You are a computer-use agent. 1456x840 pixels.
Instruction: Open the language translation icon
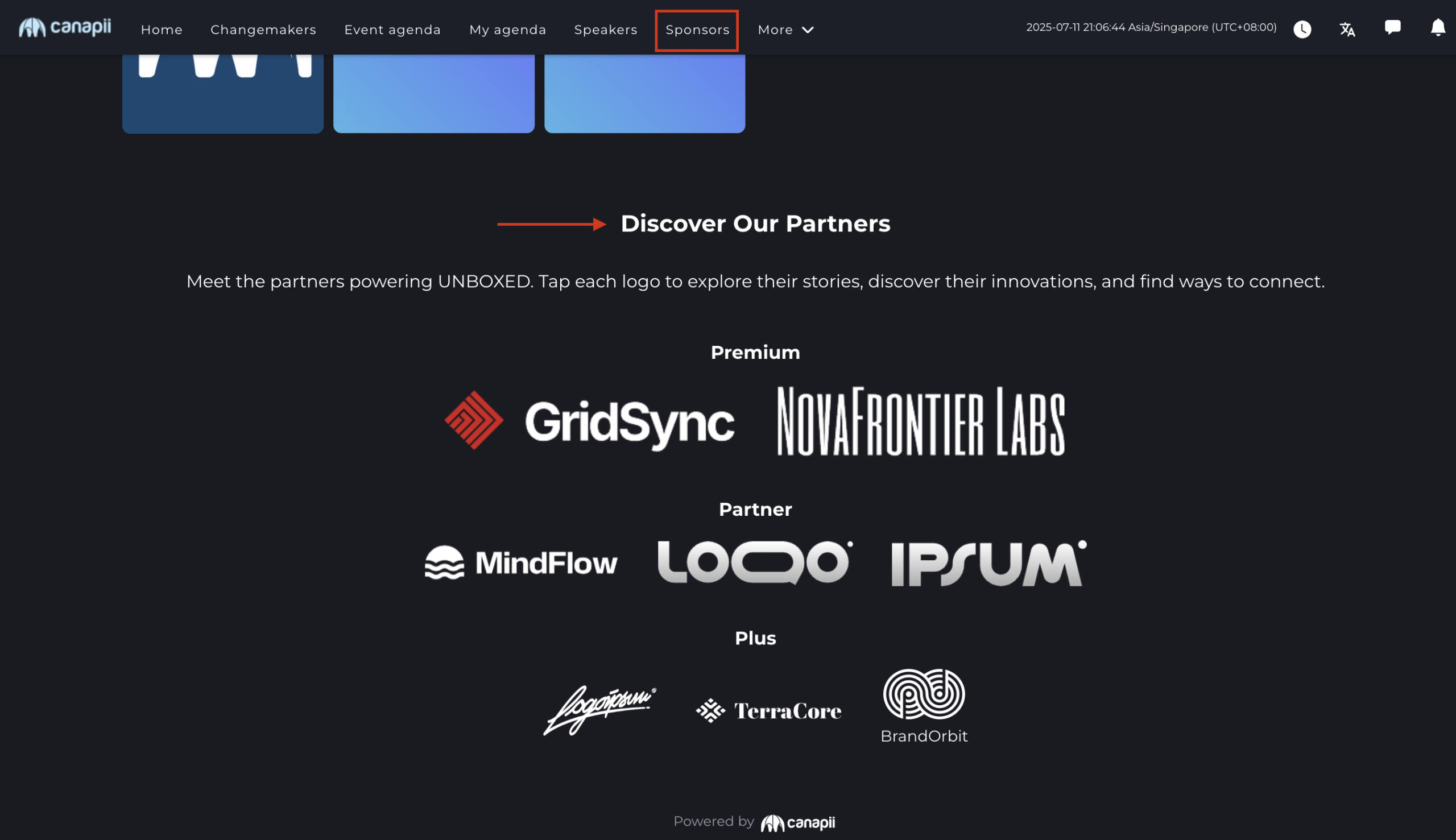[1347, 30]
